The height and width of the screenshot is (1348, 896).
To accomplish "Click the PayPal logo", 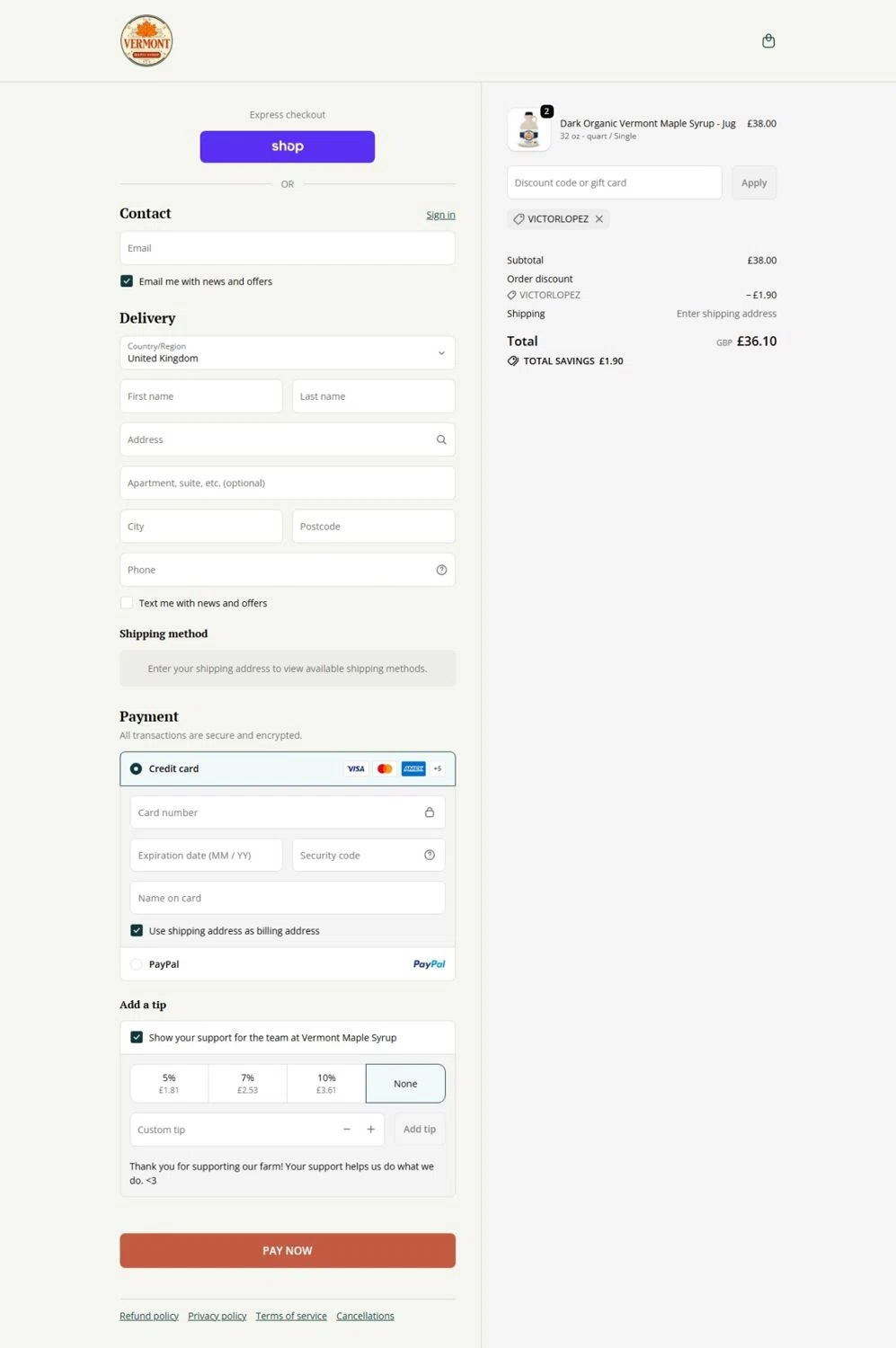I will tap(429, 964).
